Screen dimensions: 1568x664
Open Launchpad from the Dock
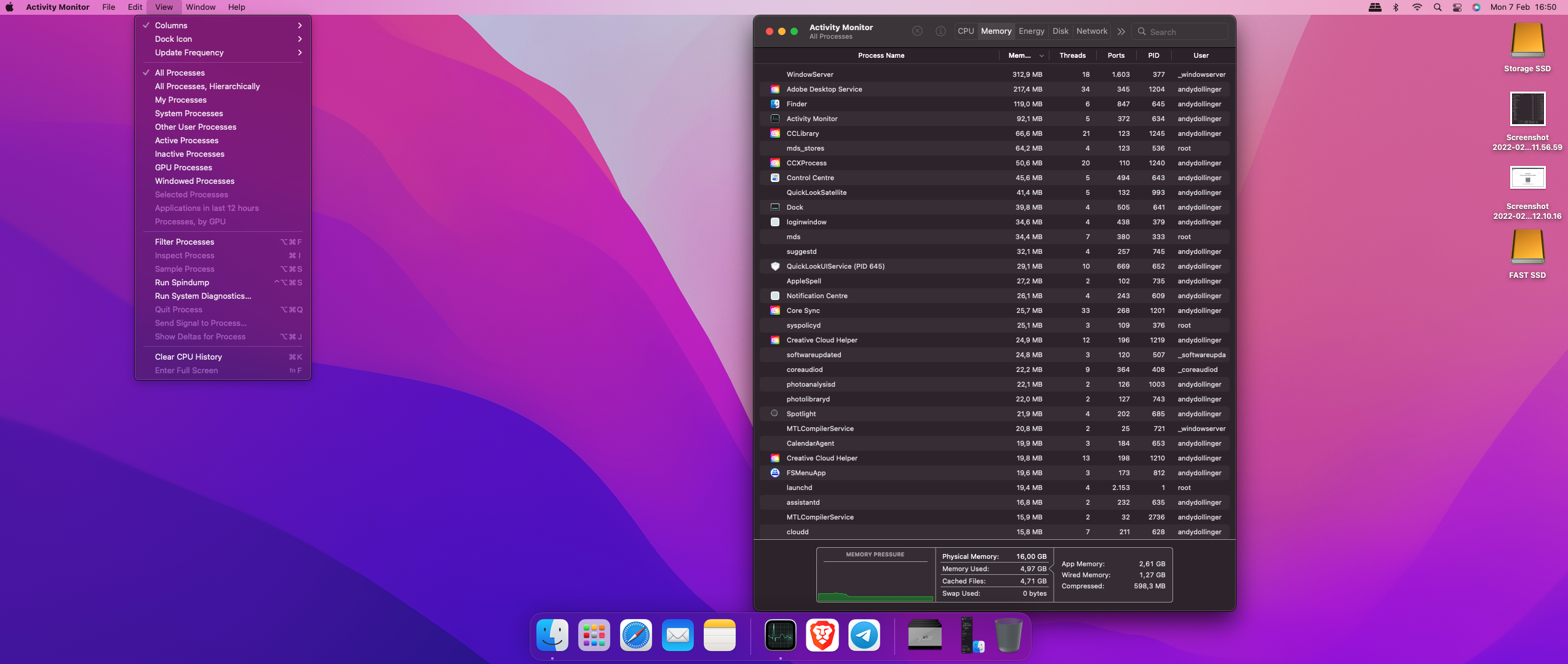tap(594, 635)
